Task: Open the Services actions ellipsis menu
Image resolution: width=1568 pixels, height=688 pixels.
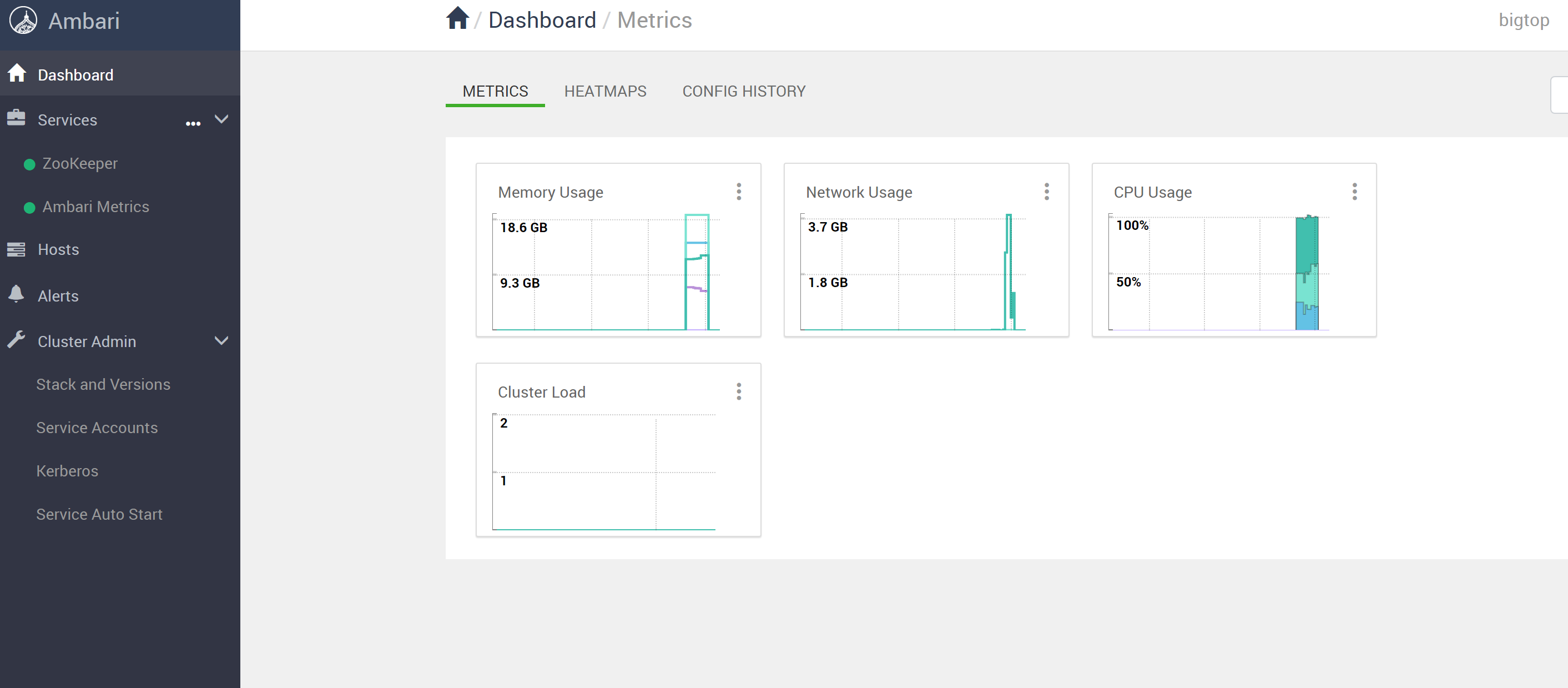Action: [x=193, y=124]
